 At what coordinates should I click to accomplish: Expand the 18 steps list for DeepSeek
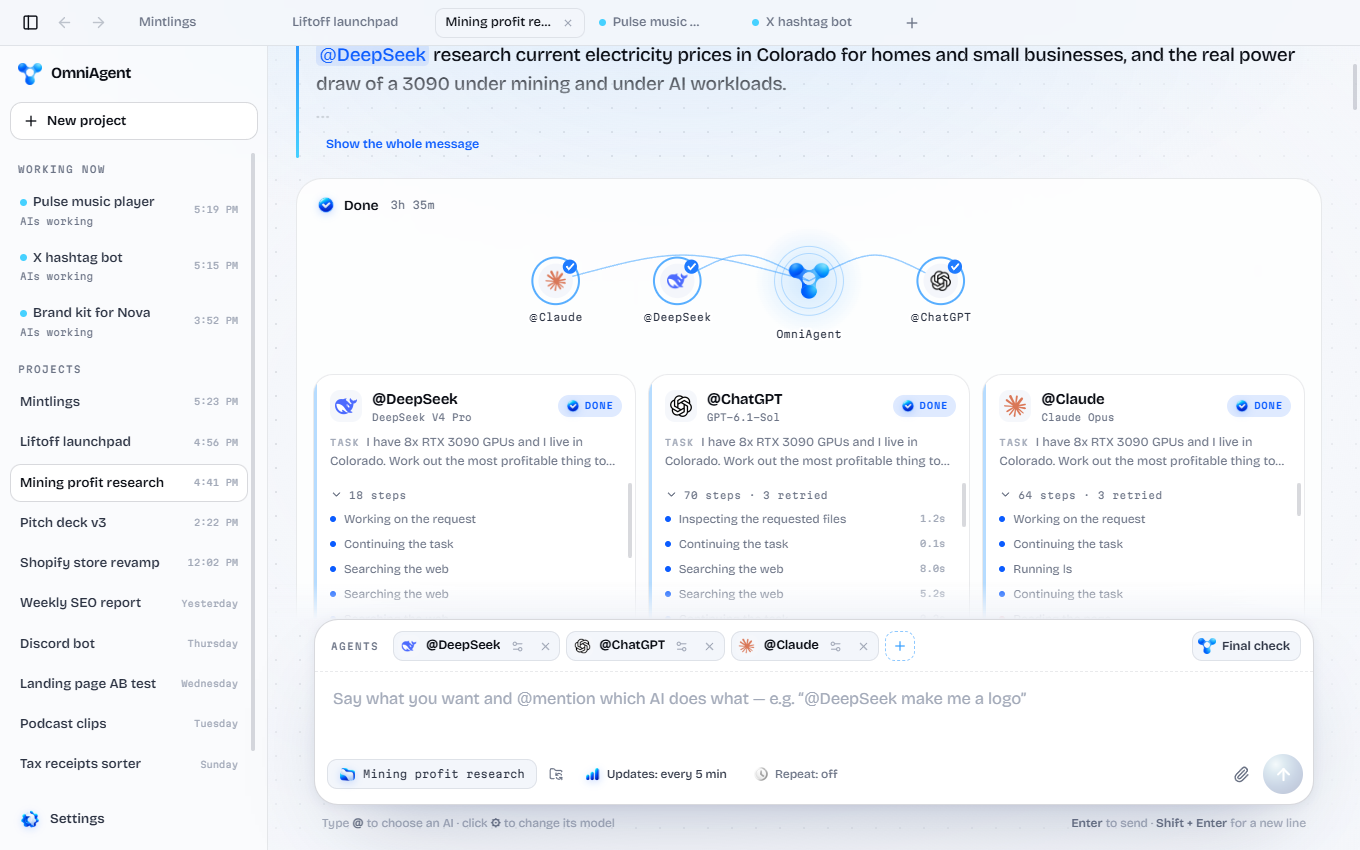click(368, 495)
